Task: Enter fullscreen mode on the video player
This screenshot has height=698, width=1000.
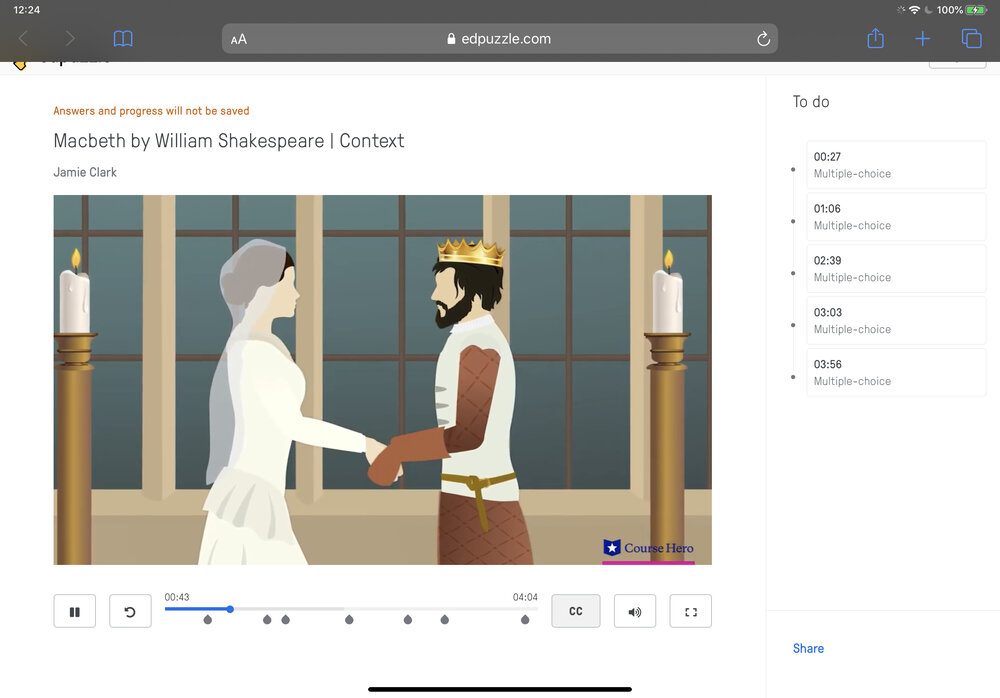Action: [690, 610]
